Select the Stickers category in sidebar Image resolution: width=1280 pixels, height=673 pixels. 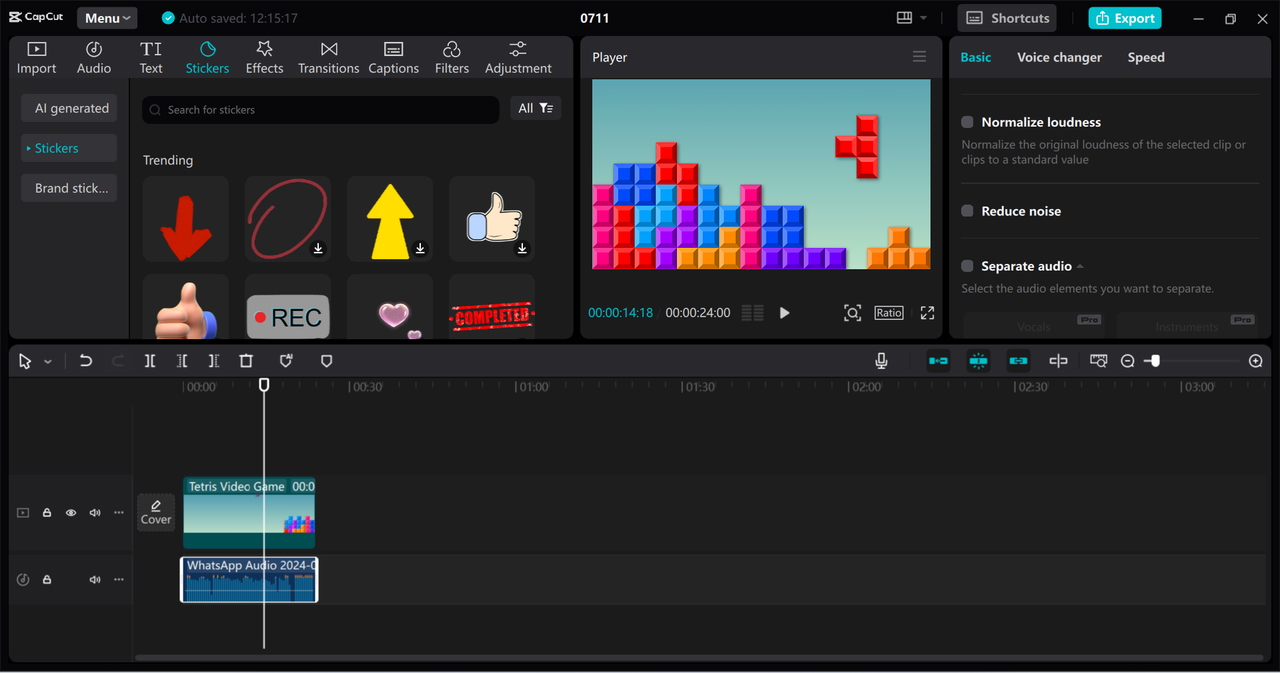click(70, 148)
